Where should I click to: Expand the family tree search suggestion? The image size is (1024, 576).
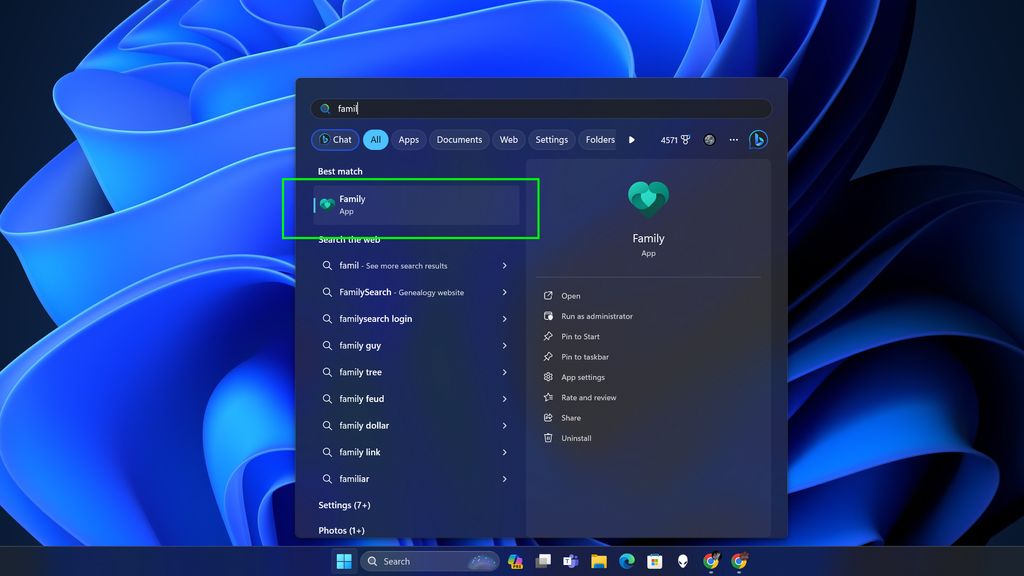point(504,372)
